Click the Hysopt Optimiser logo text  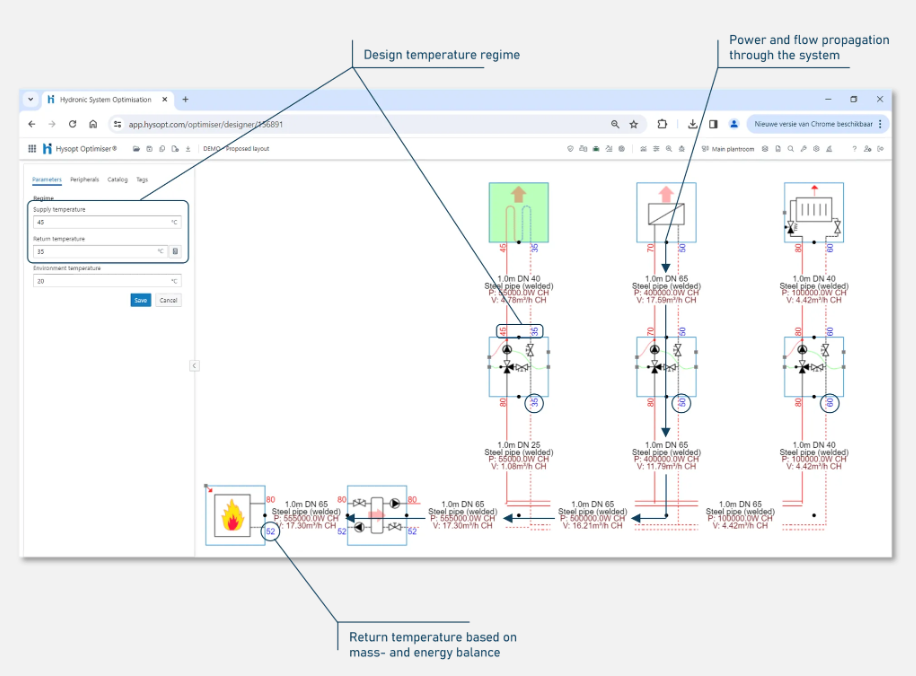[86, 149]
